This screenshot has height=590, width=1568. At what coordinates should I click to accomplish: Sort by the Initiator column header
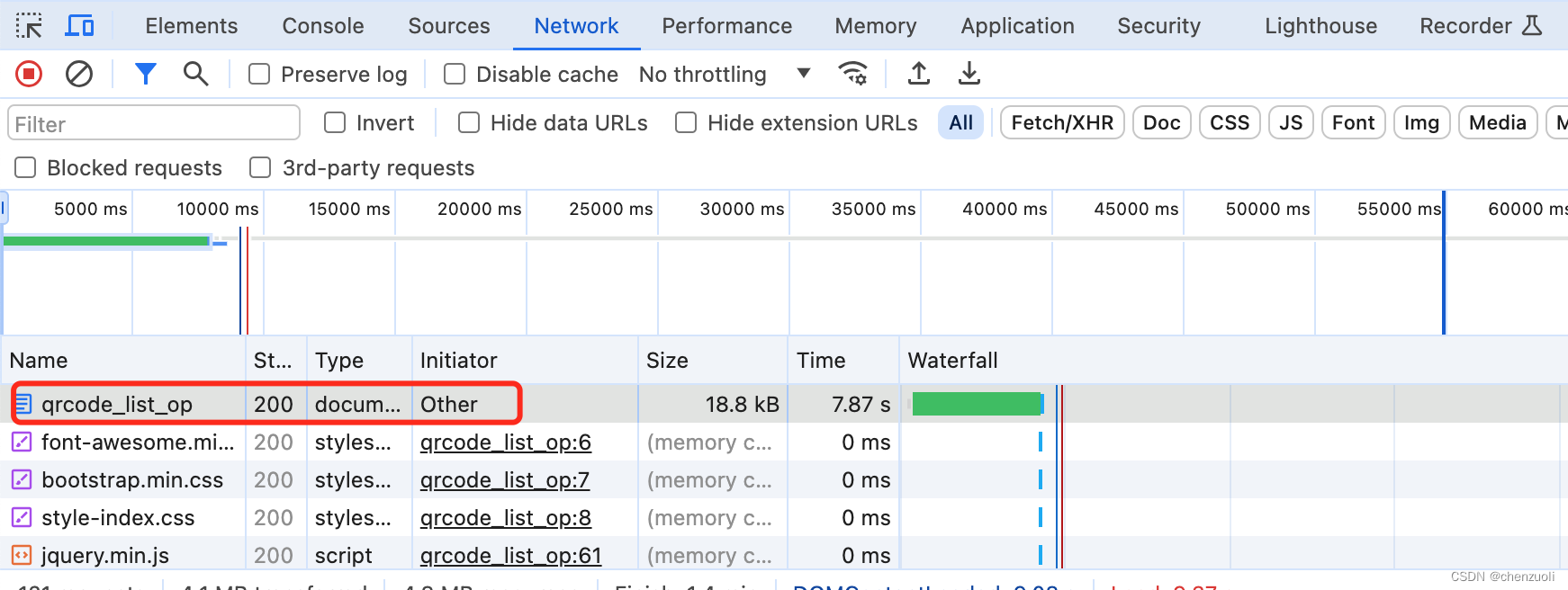coord(526,361)
